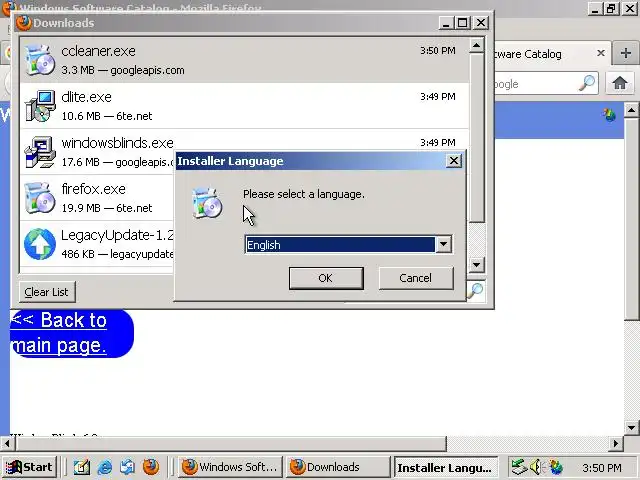
Task: Click the notepad quick launch icon
Action: (x=82, y=467)
